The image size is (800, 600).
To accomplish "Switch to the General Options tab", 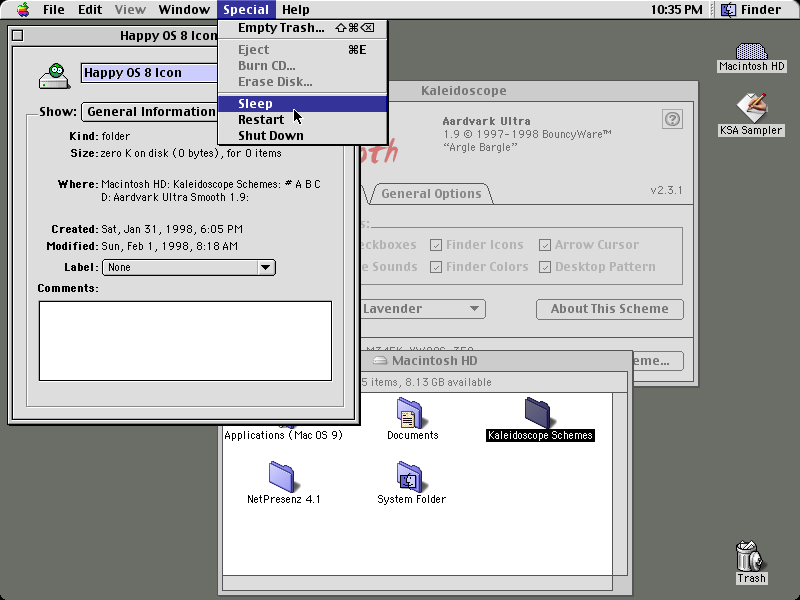I will (x=431, y=194).
